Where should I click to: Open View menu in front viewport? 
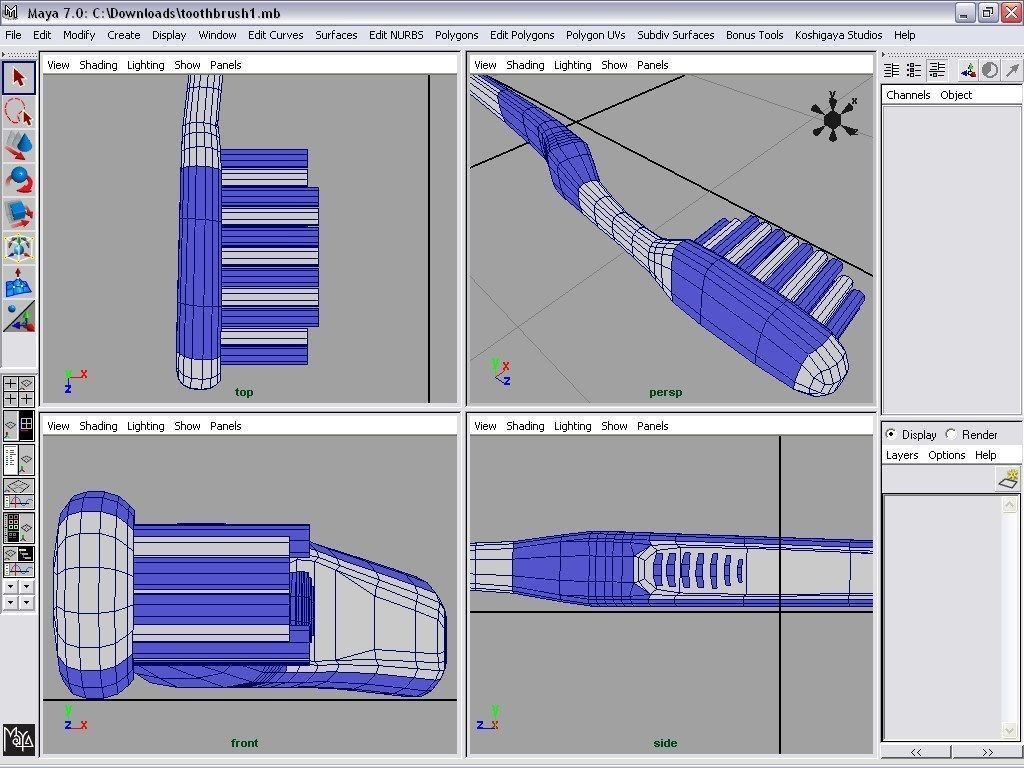point(58,426)
